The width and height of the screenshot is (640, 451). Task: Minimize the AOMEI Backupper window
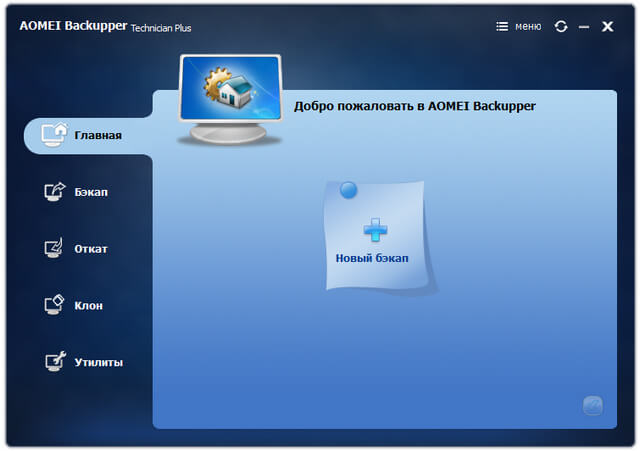click(584, 27)
